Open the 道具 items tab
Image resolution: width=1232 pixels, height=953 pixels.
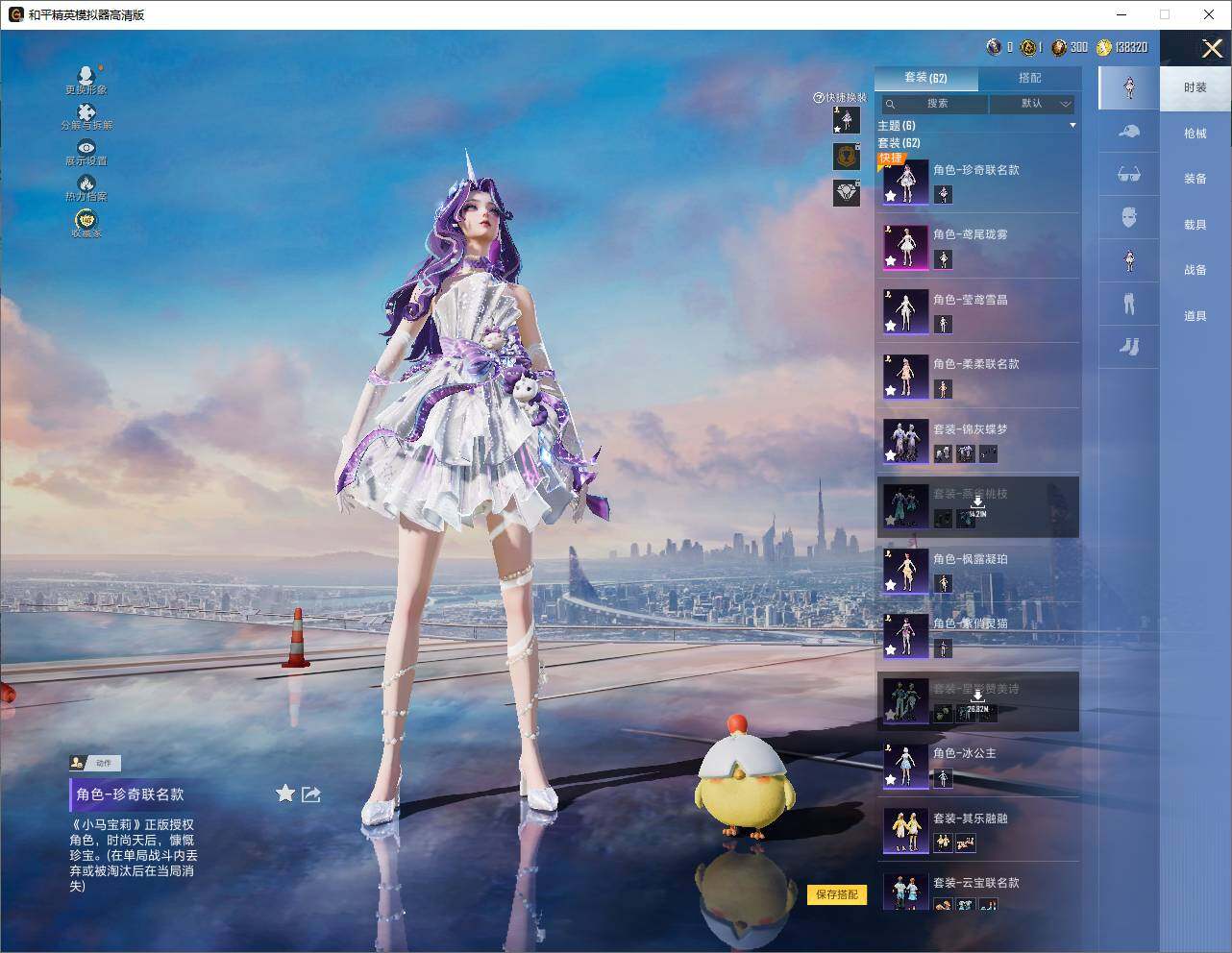click(1195, 316)
